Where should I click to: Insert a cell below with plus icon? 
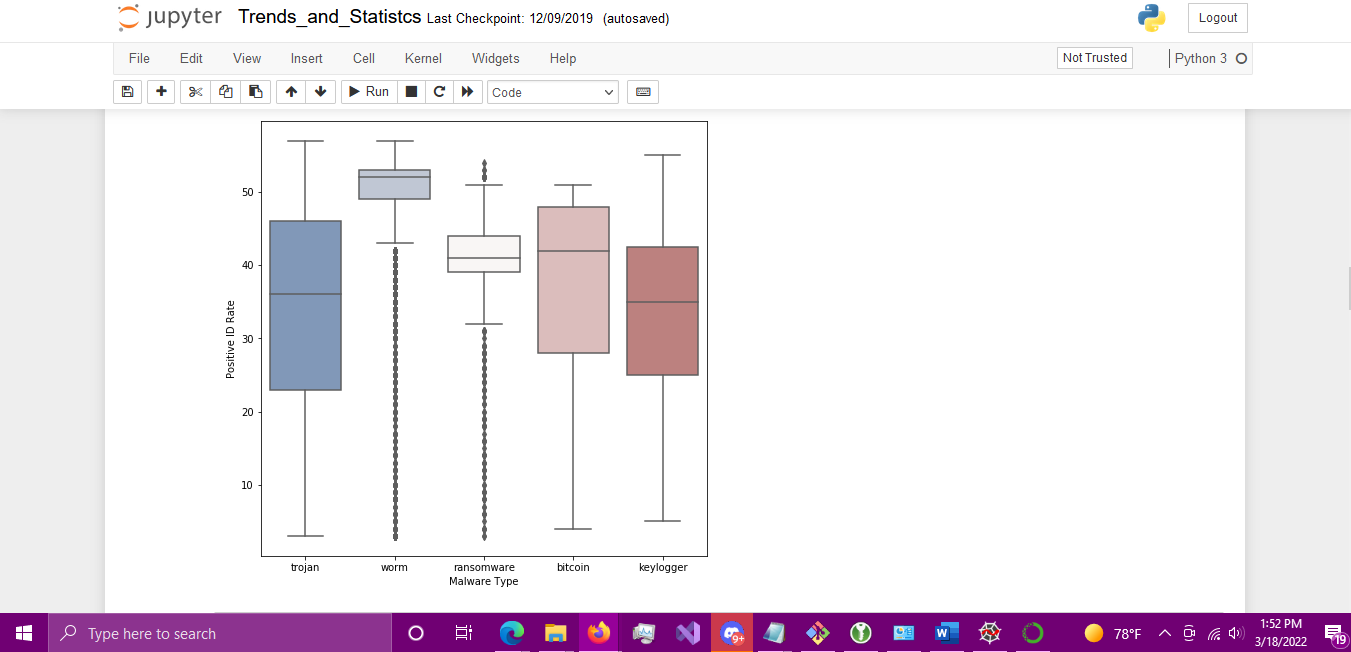tap(161, 92)
